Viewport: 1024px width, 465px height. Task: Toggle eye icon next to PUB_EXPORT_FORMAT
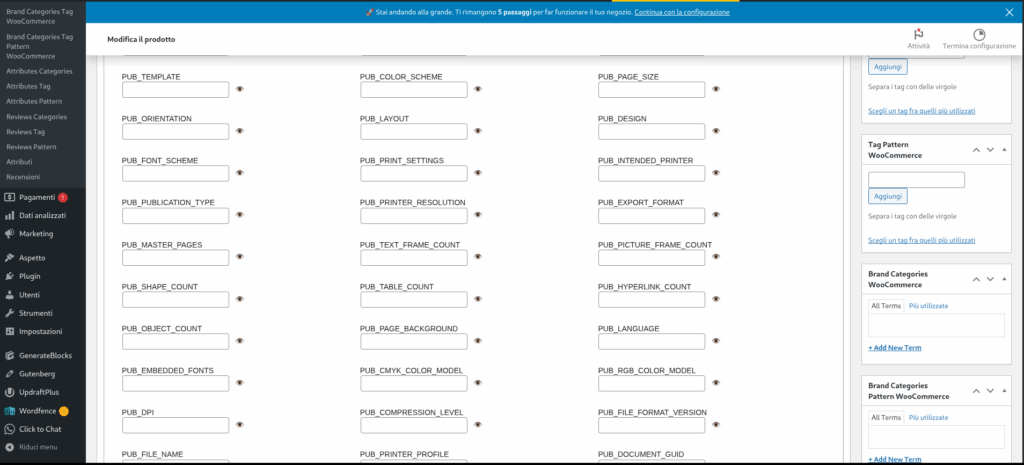(716, 215)
